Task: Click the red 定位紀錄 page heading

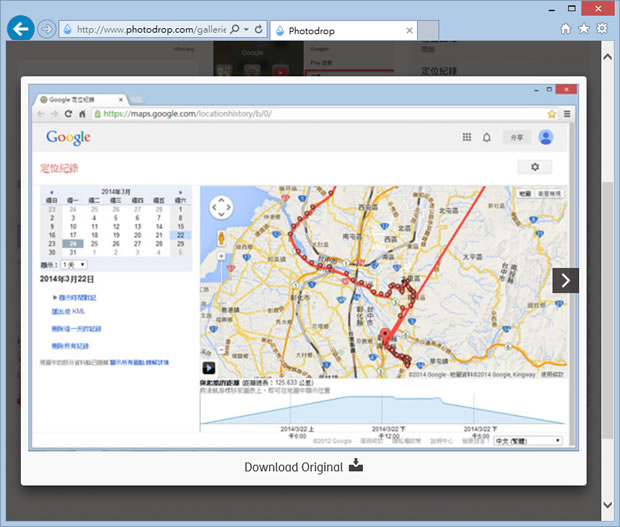Action: pos(59,168)
